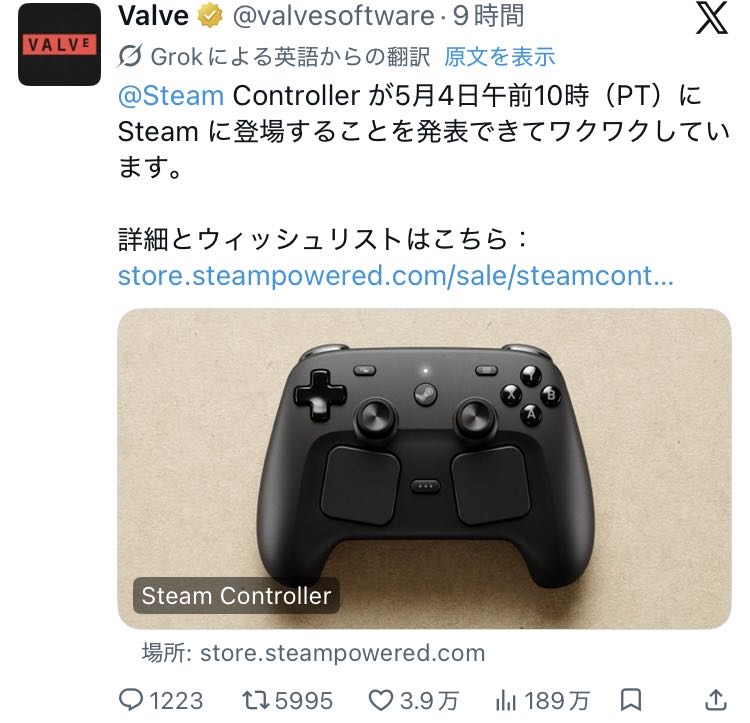Open the X logo in the corner
The width and height of the screenshot is (750, 723).
(x=712, y=18)
